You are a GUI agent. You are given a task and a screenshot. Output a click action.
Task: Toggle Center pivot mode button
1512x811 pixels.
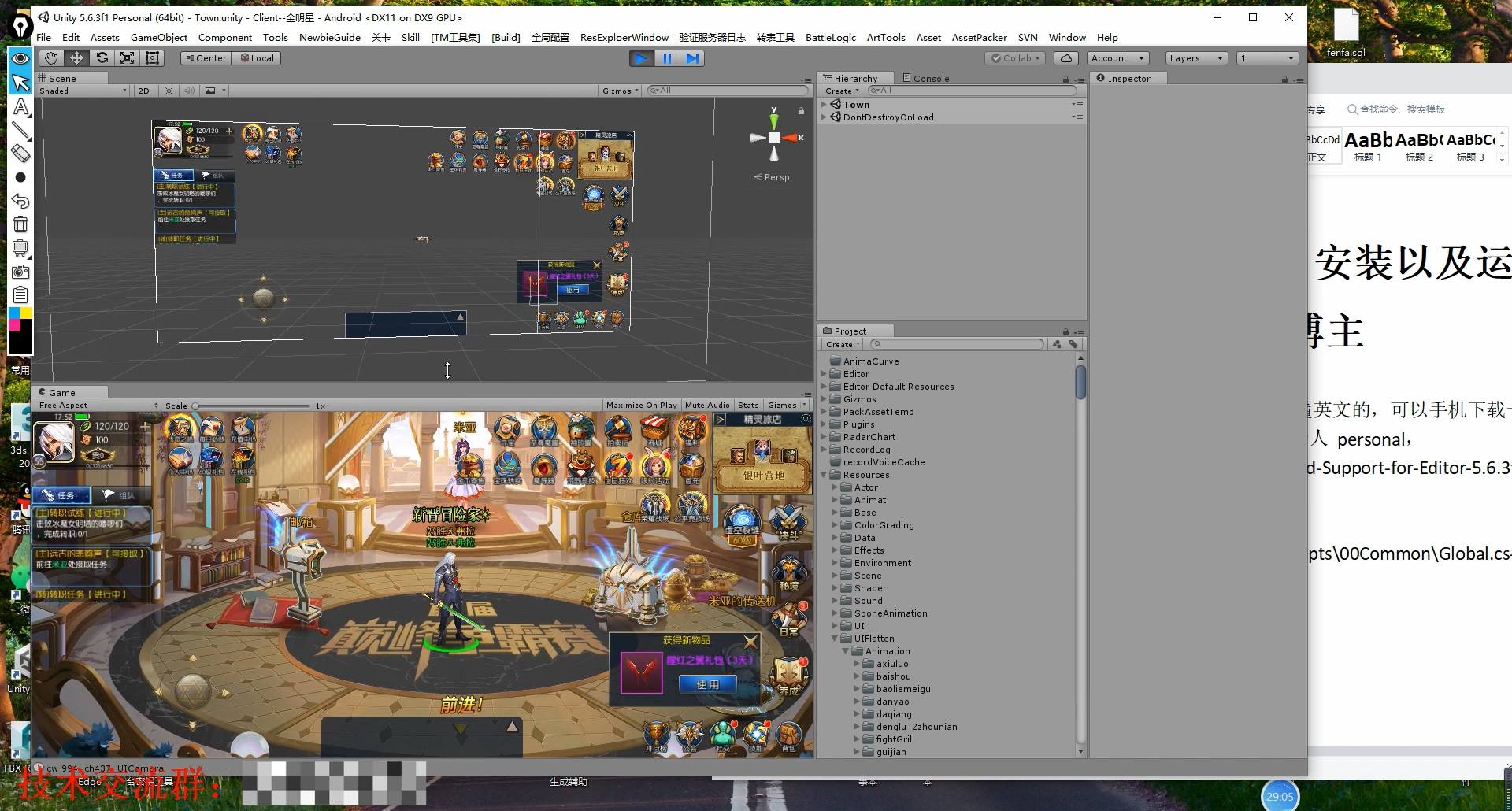(206, 58)
